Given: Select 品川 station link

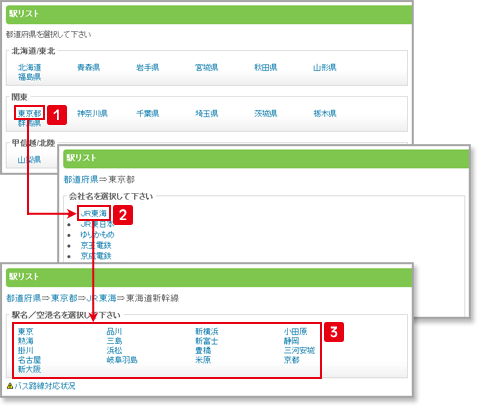Looking at the screenshot, I should [x=114, y=331].
